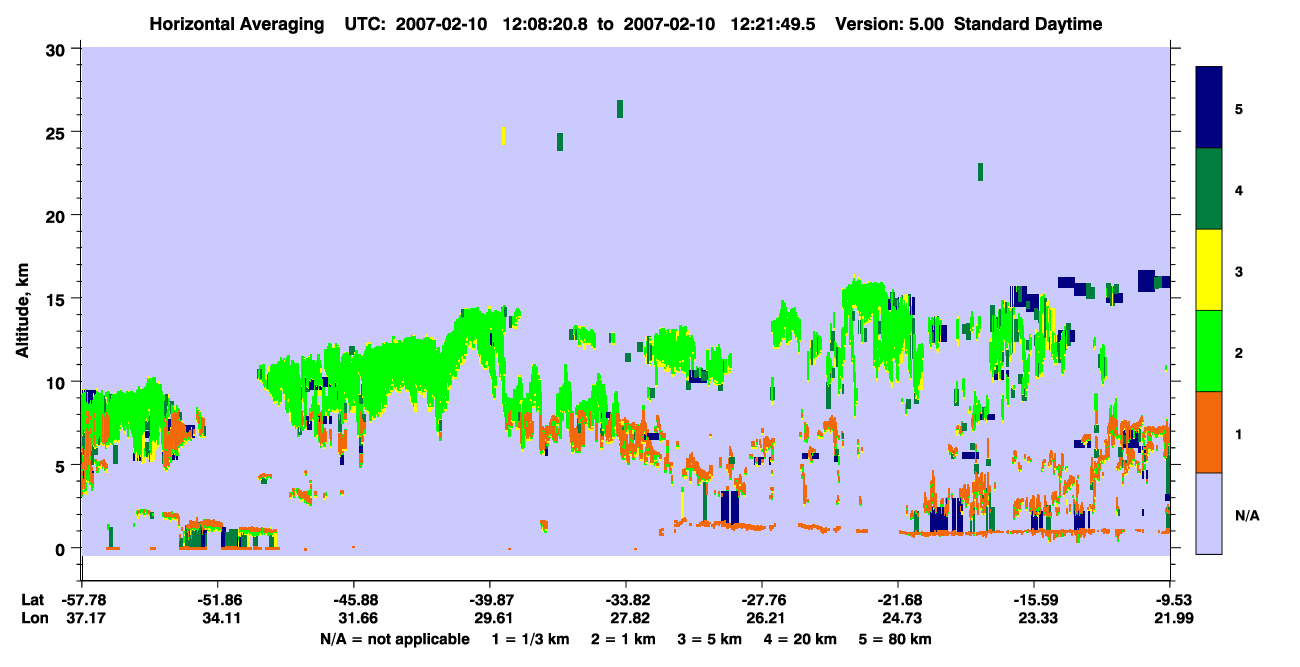Click the 'Lat' row label
Screen dimensions: 1300x667
32,600
